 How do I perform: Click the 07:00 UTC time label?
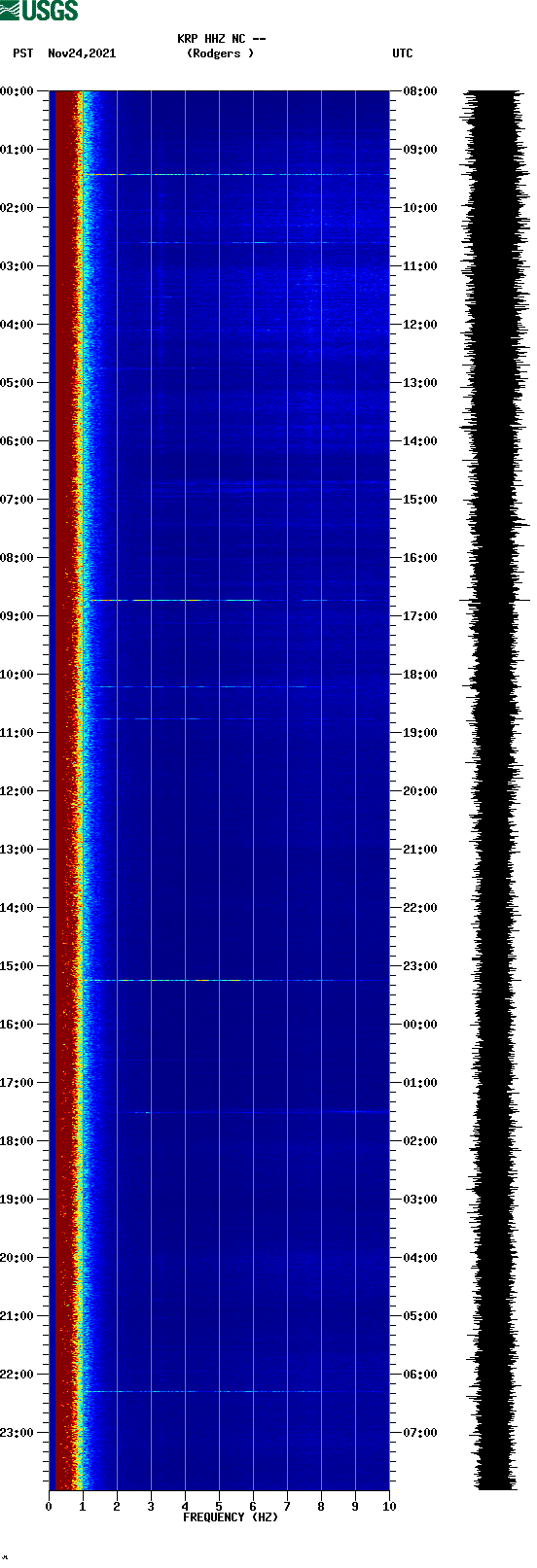(x=420, y=1433)
